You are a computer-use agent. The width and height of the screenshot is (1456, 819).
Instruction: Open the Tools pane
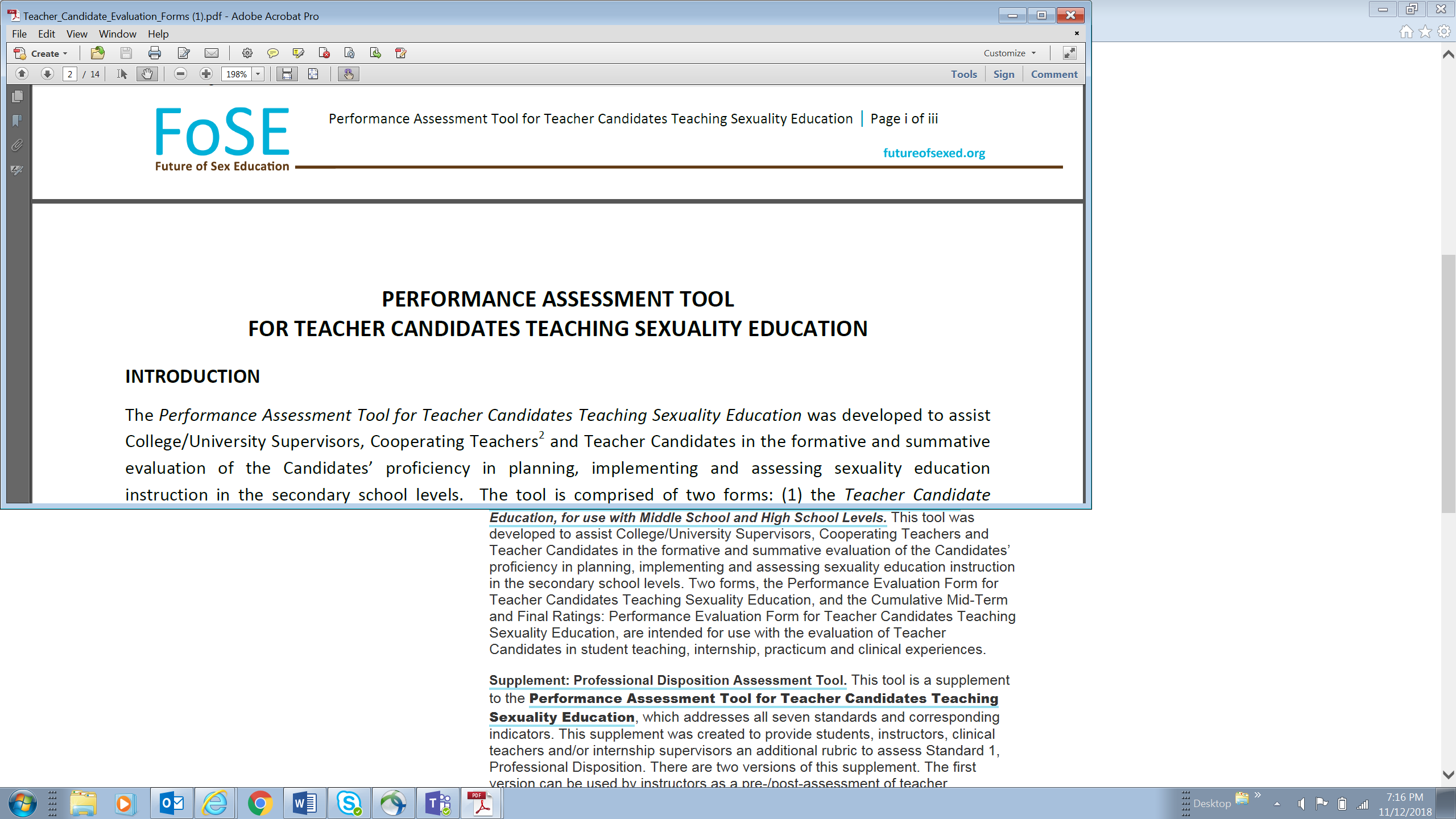tap(963, 74)
